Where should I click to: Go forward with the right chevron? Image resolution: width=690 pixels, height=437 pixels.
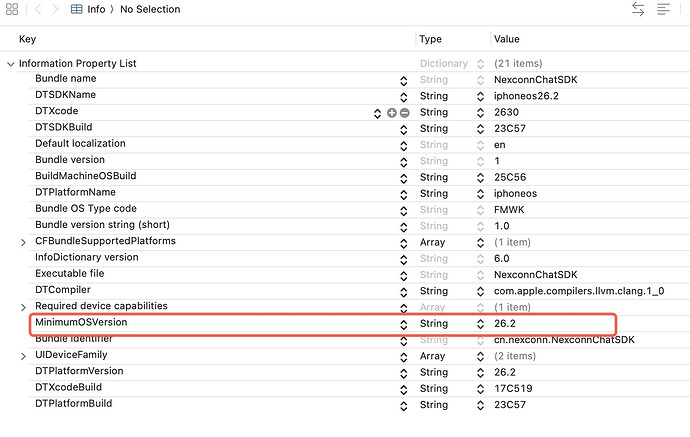[x=54, y=10]
